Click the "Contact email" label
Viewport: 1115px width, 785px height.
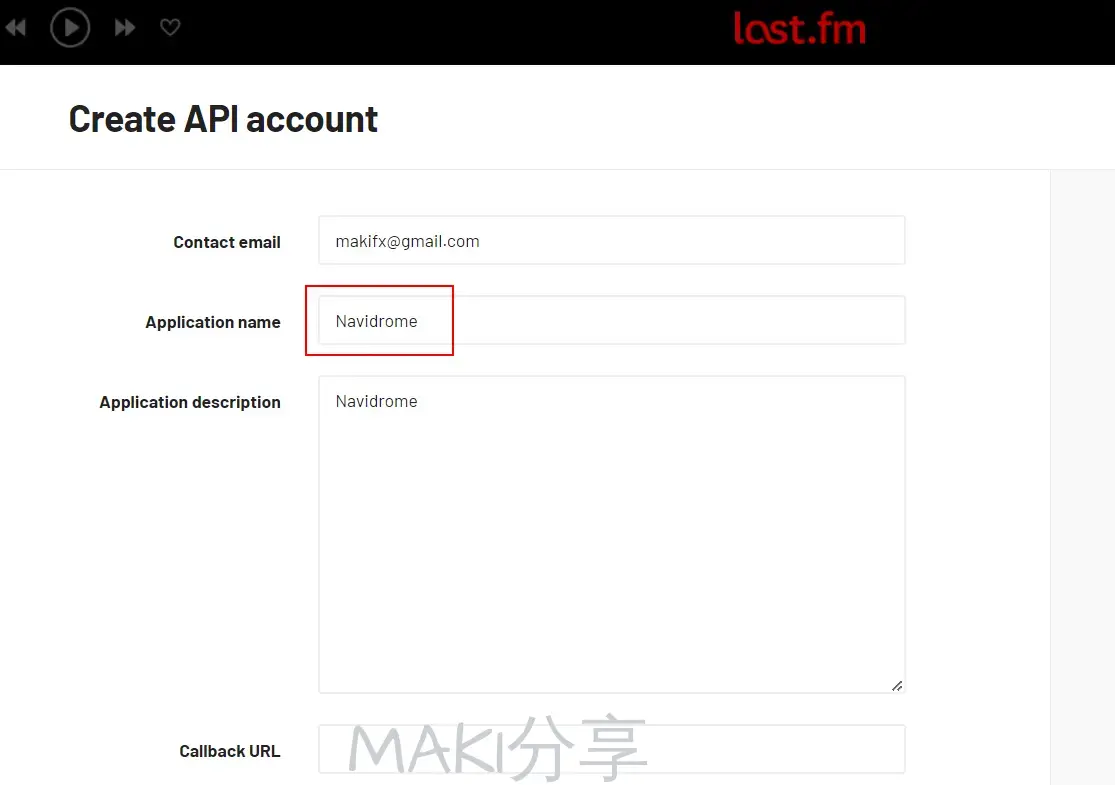(227, 242)
